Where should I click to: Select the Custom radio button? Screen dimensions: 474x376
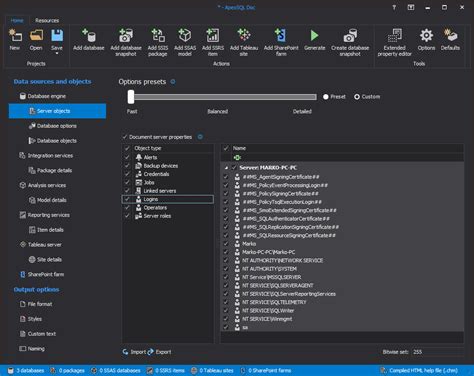click(x=357, y=97)
